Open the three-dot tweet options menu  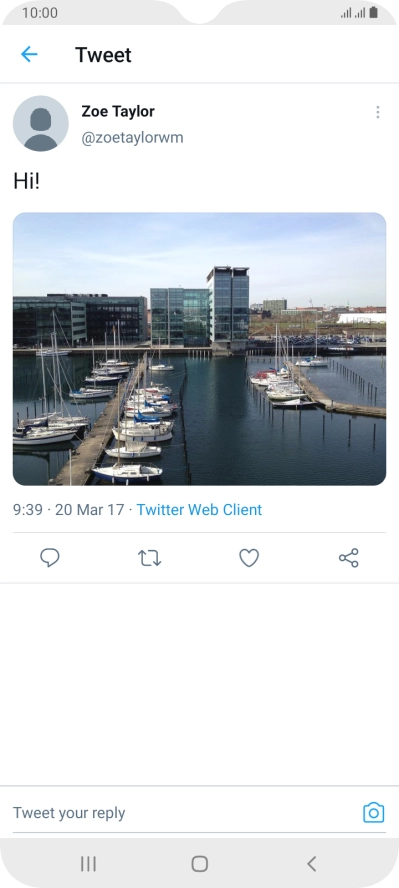coord(377,112)
